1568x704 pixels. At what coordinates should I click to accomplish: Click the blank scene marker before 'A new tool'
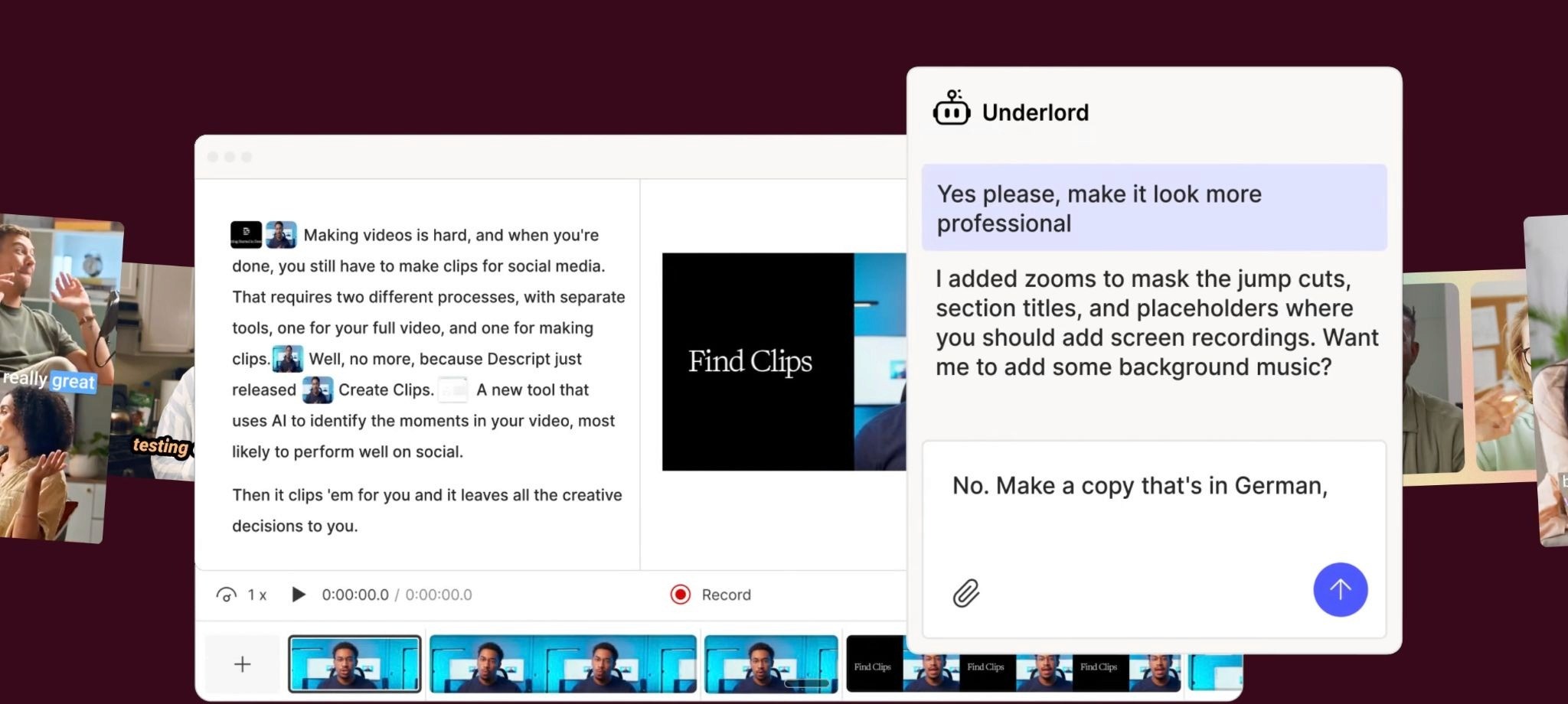(452, 389)
